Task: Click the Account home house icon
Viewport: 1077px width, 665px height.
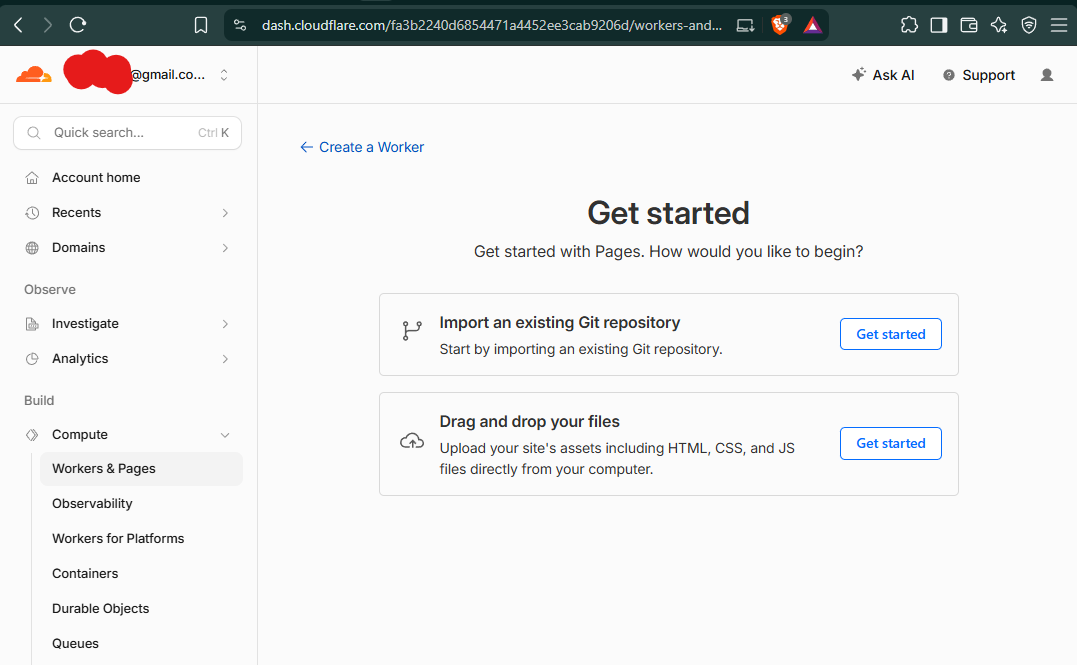Action: pyautogui.click(x=32, y=178)
